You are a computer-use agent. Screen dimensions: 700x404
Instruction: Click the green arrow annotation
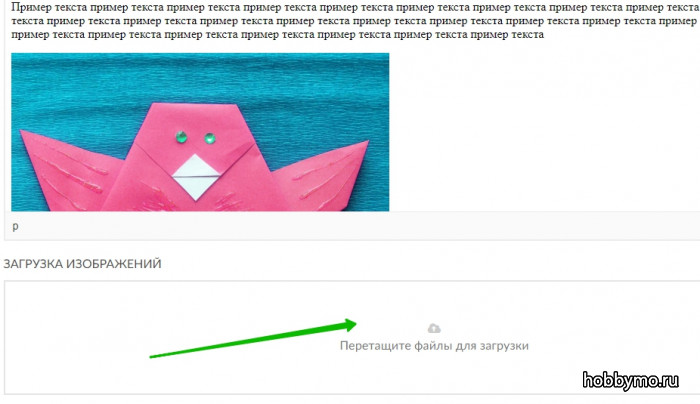[x=253, y=338]
